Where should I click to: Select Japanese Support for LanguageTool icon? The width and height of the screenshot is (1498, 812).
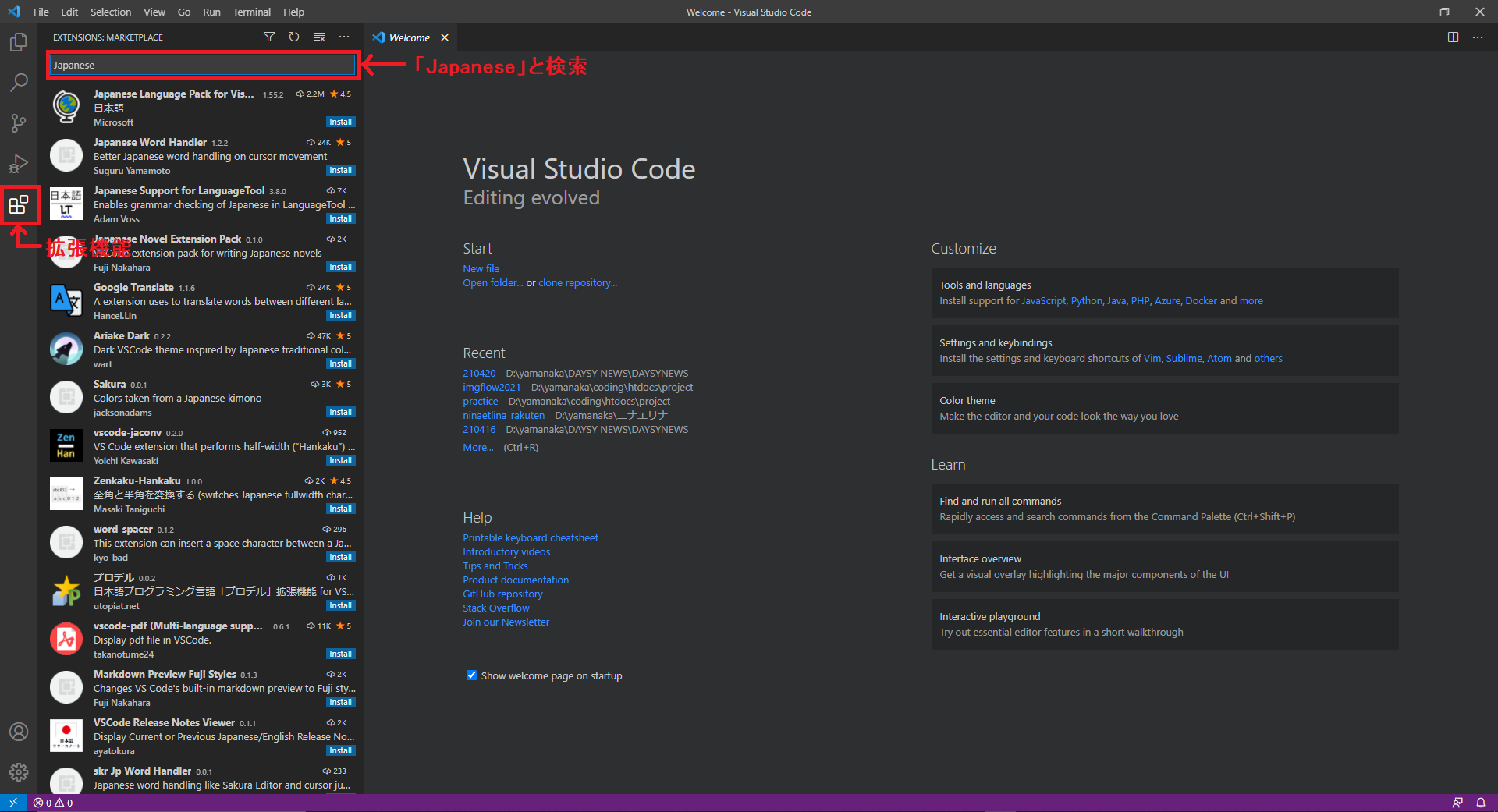coord(66,204)
